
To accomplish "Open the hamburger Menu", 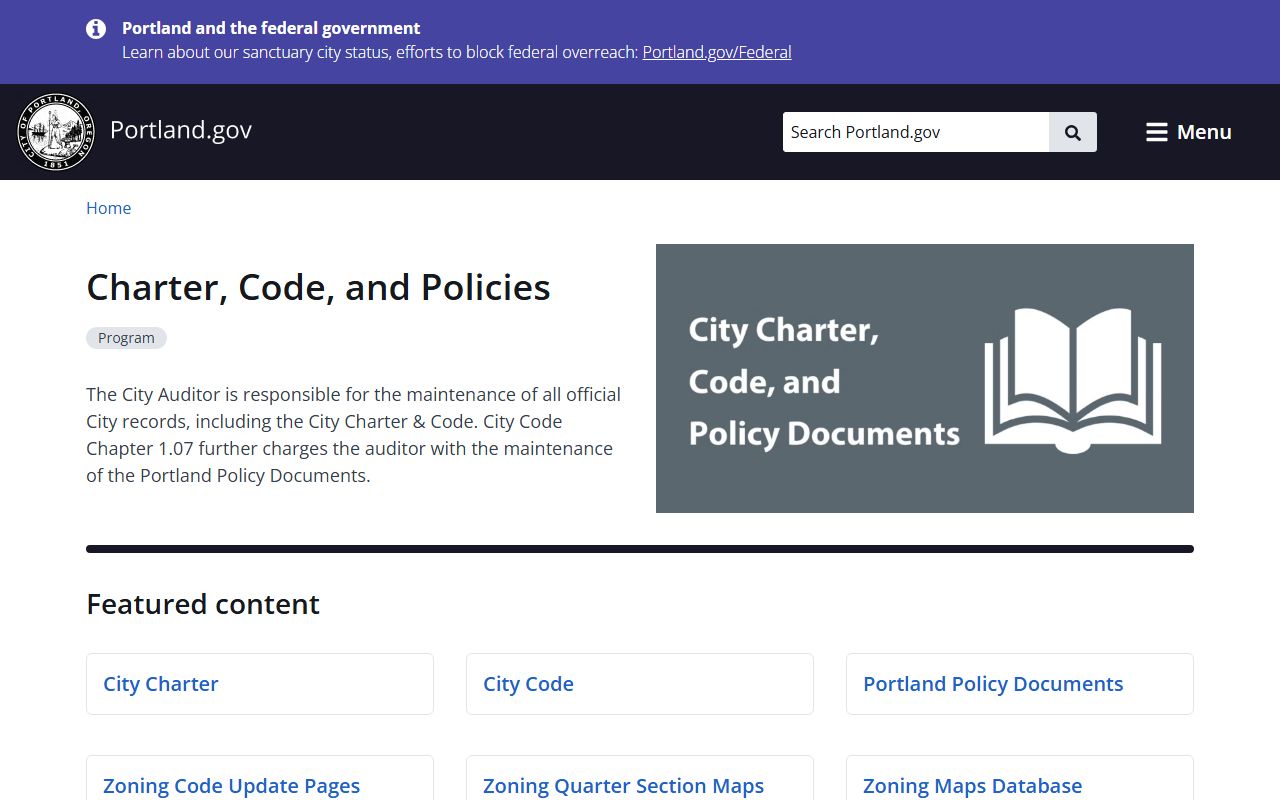I will pos(1188,132).
